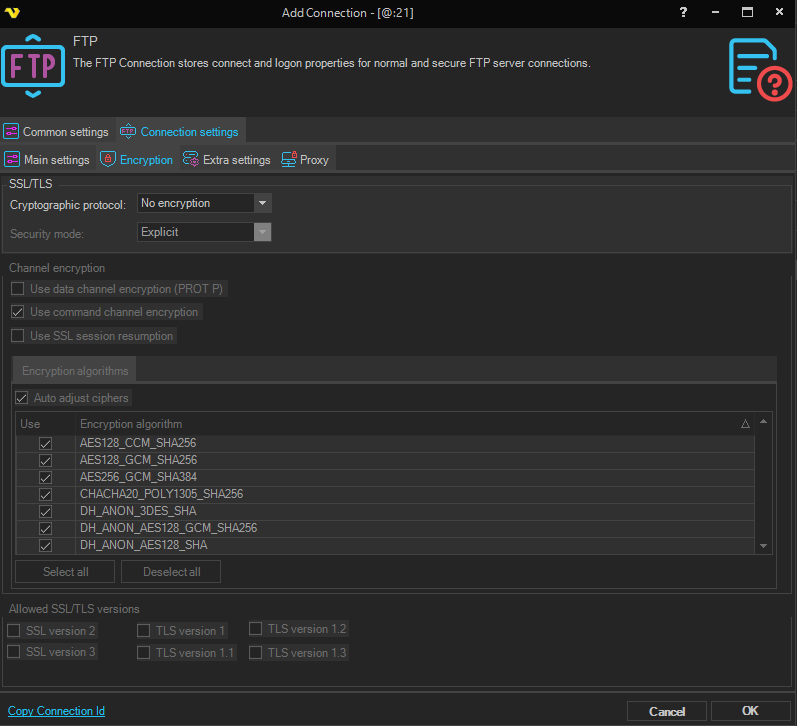Click the Main settings sub-tab icon
Viewport: 797px width, 726px height.
pyautogui.click(x=12, y=160)
